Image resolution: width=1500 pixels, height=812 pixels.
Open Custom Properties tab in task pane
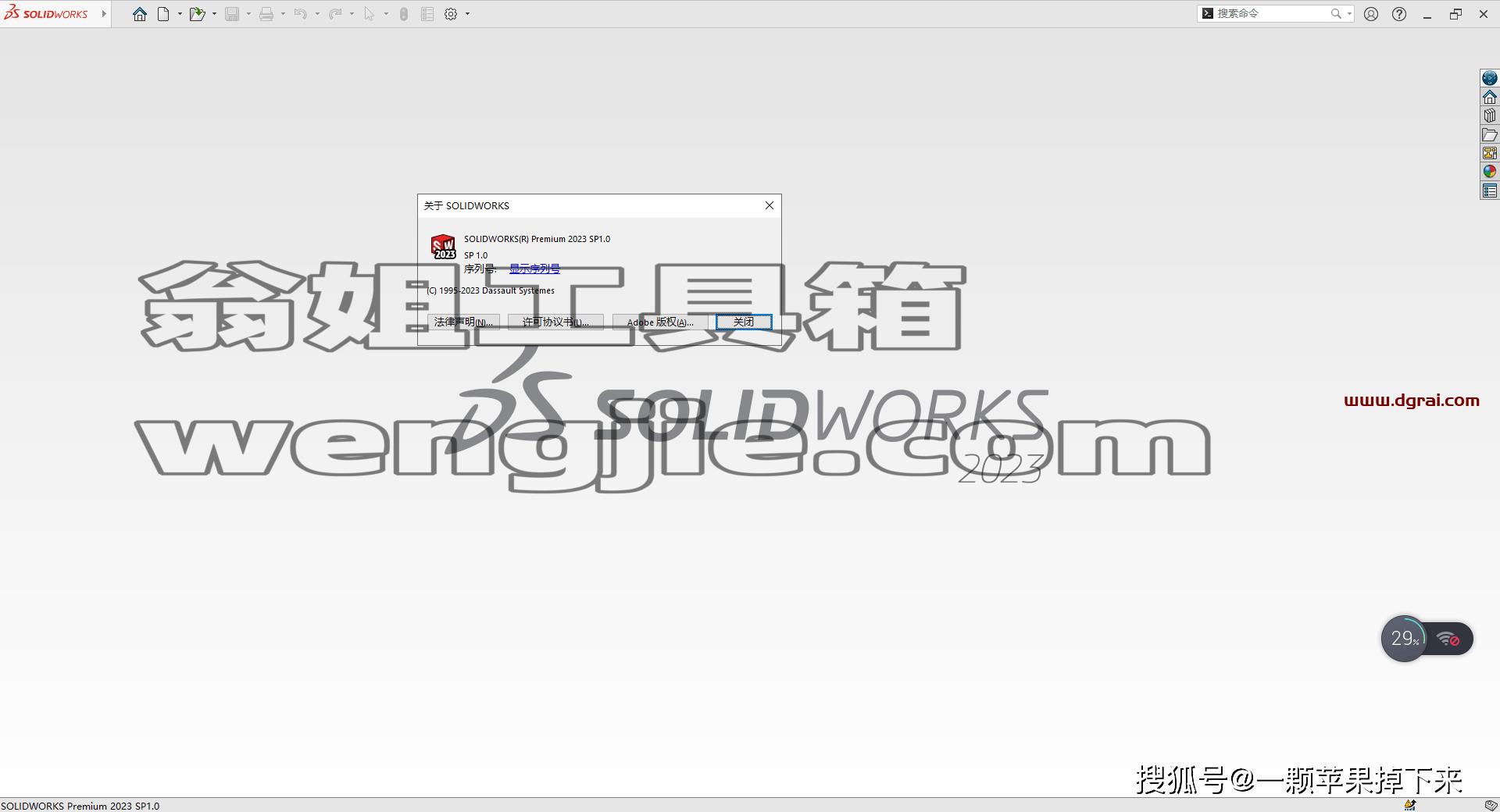(1490, 191)
